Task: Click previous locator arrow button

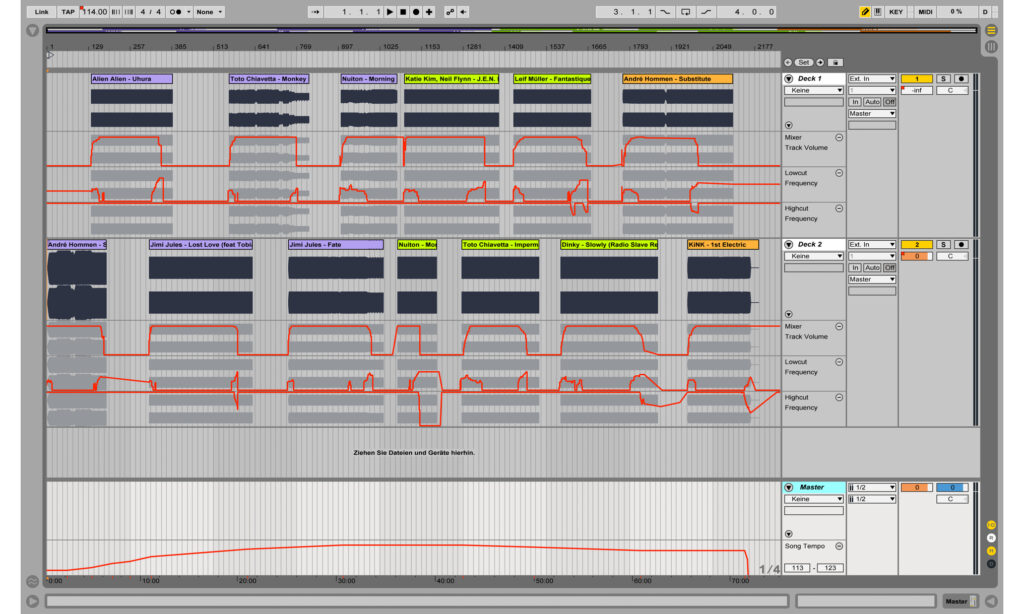Action: click(x=788, y=62)
